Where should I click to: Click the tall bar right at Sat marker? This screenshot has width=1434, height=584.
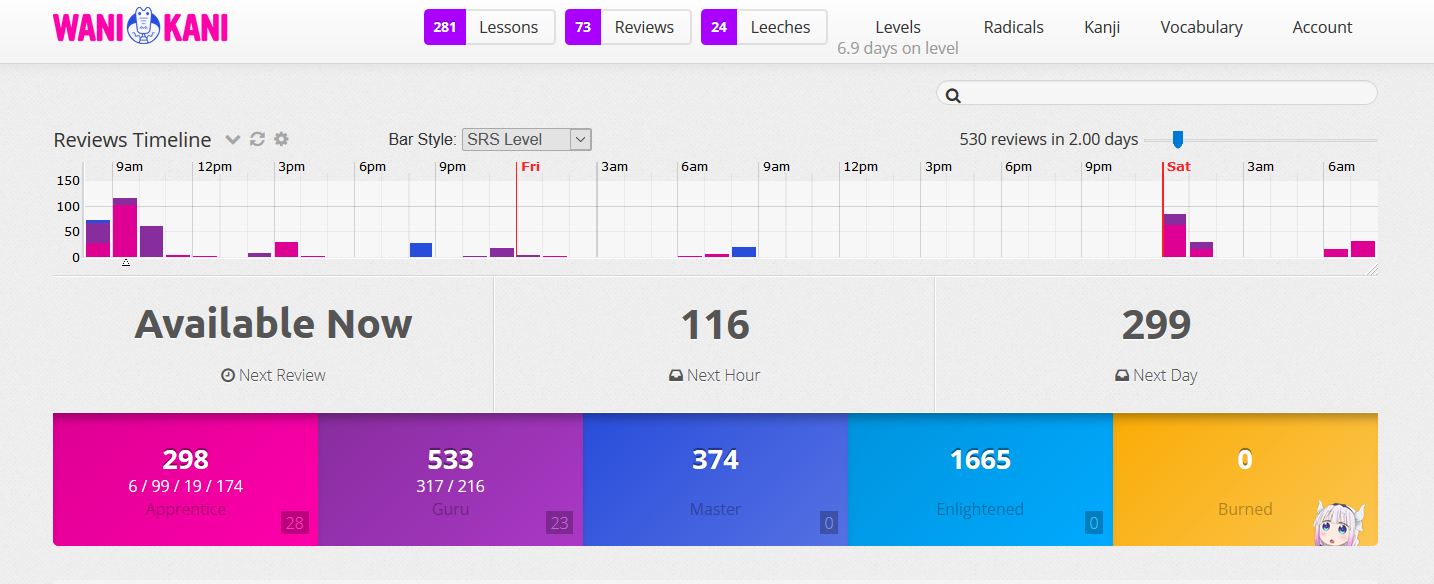click(x=1175, y=236)
